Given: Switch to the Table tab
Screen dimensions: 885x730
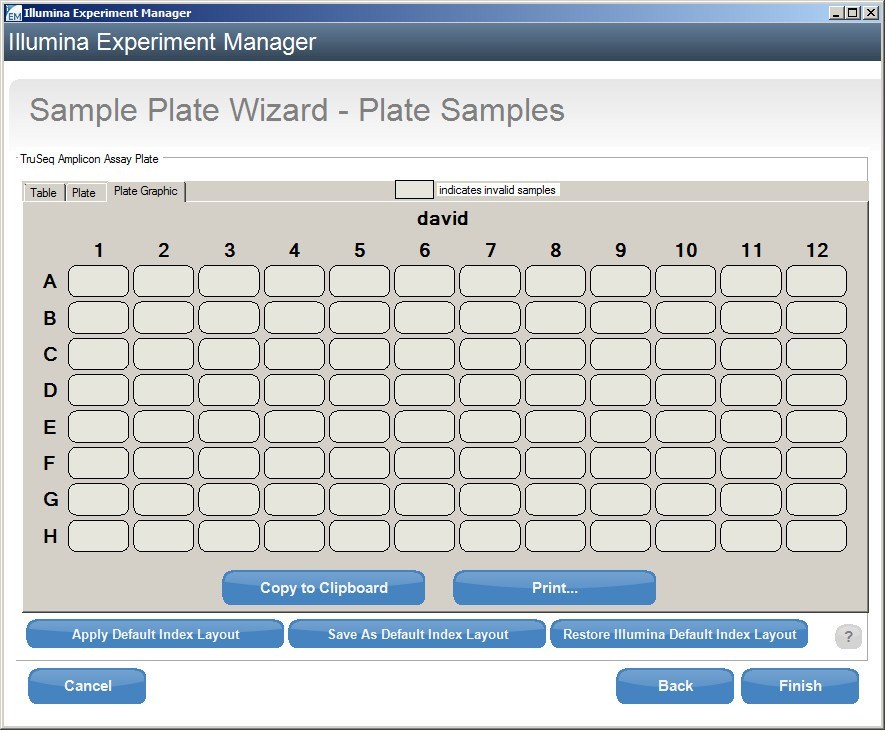Looking at the screenshot, I should click(x=43, y=192).
